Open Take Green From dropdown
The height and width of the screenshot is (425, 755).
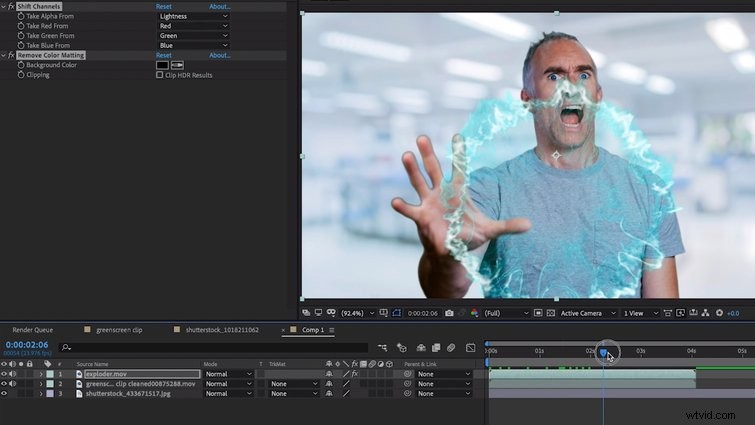194,36
